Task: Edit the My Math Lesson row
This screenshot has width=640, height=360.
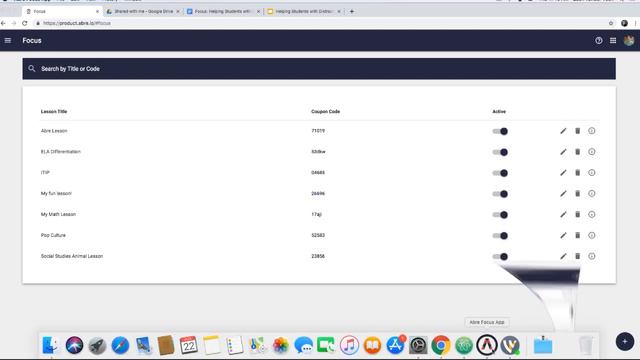Action: click(563, 214)
